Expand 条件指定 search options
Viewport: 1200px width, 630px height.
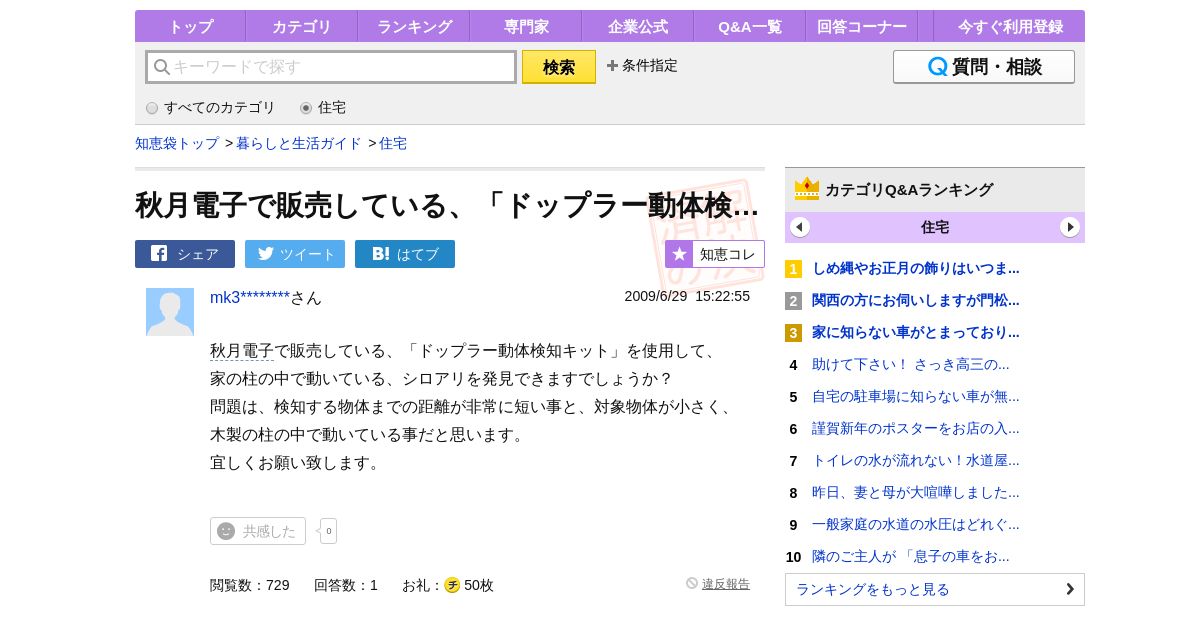click(642, 66)
